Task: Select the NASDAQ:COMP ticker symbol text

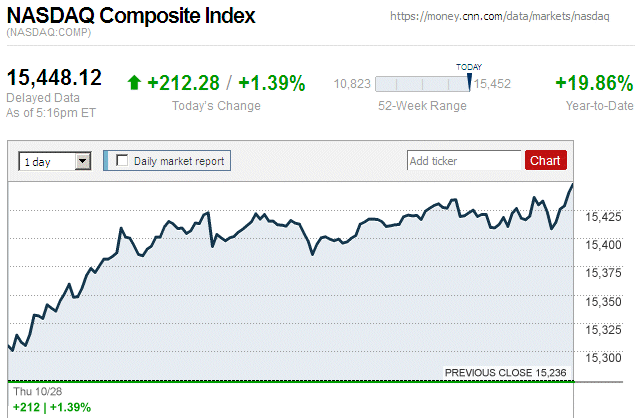Action: [48, 34]
